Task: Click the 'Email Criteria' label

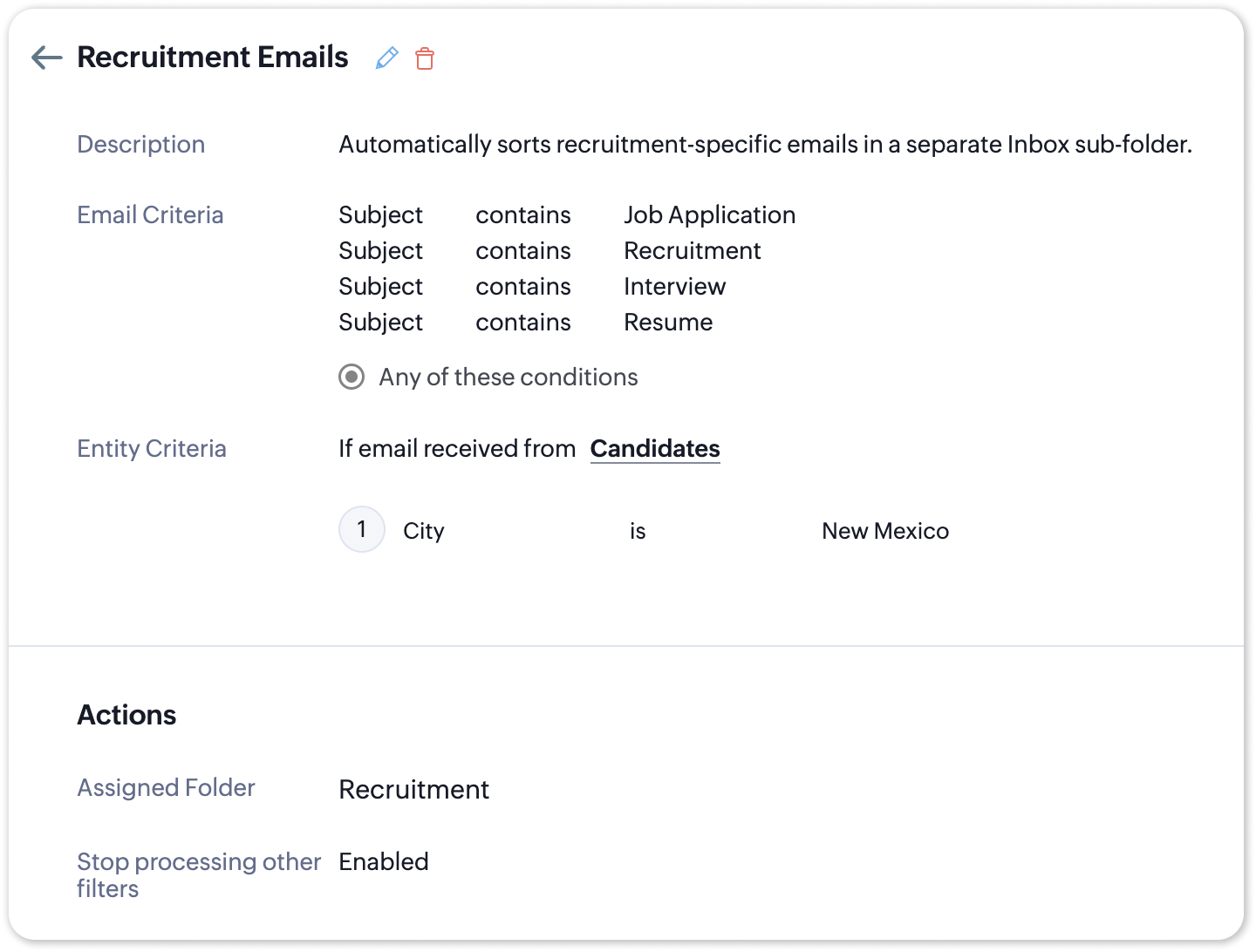Action: pos(150,215)
